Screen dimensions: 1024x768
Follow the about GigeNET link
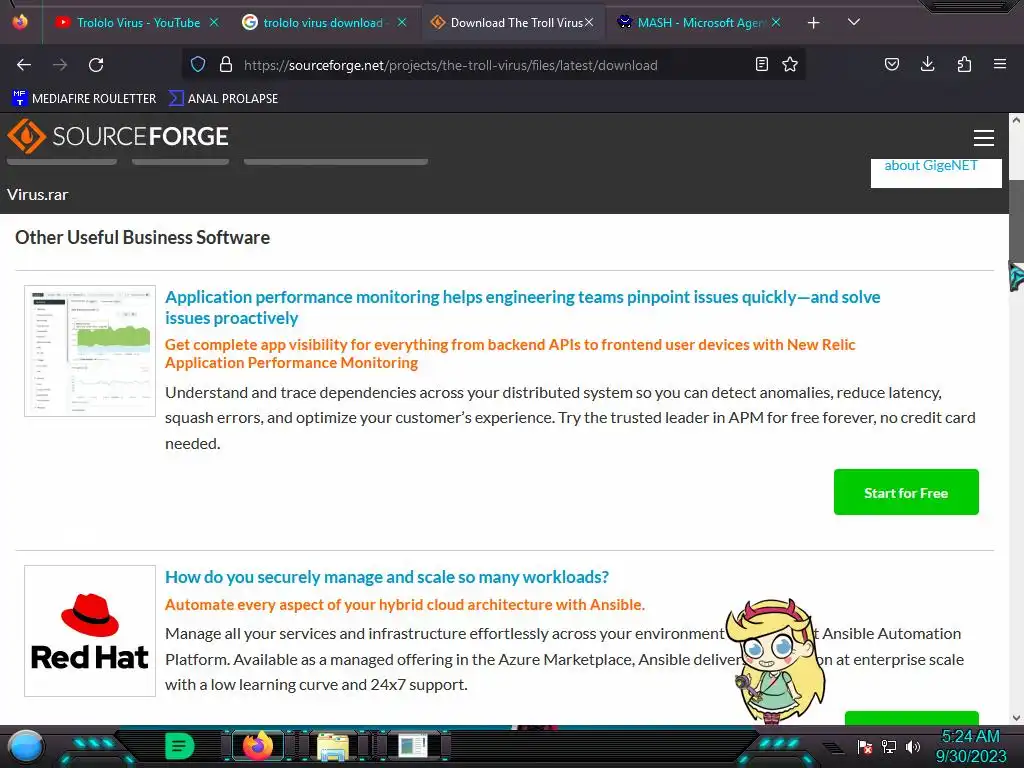[931, 166]
